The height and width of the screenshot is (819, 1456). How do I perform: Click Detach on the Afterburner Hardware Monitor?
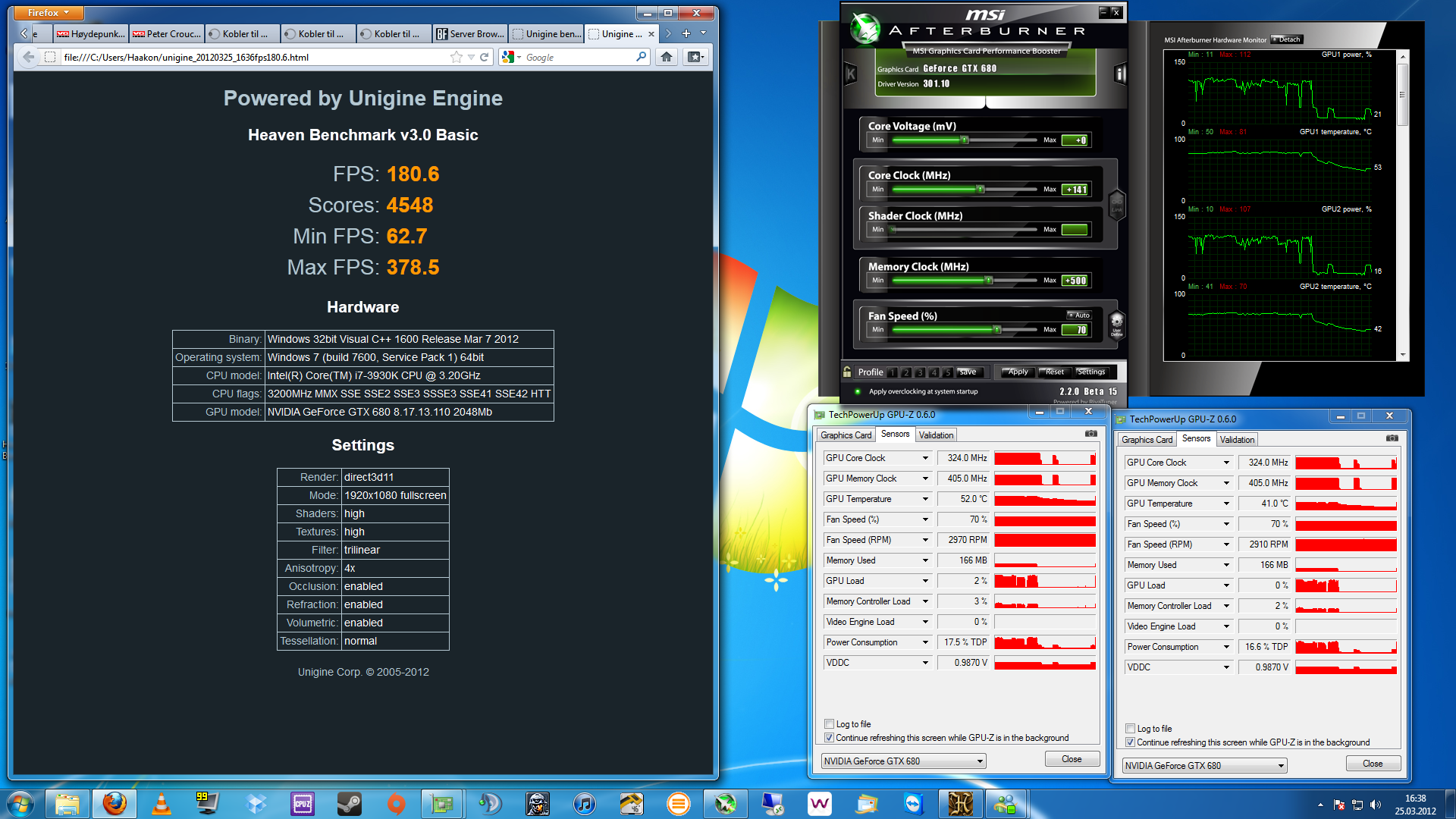tap(1287, 39)
